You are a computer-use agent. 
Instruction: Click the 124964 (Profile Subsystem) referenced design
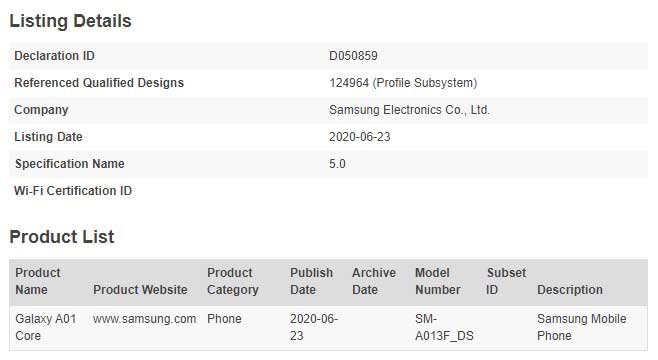pos(403,83)
